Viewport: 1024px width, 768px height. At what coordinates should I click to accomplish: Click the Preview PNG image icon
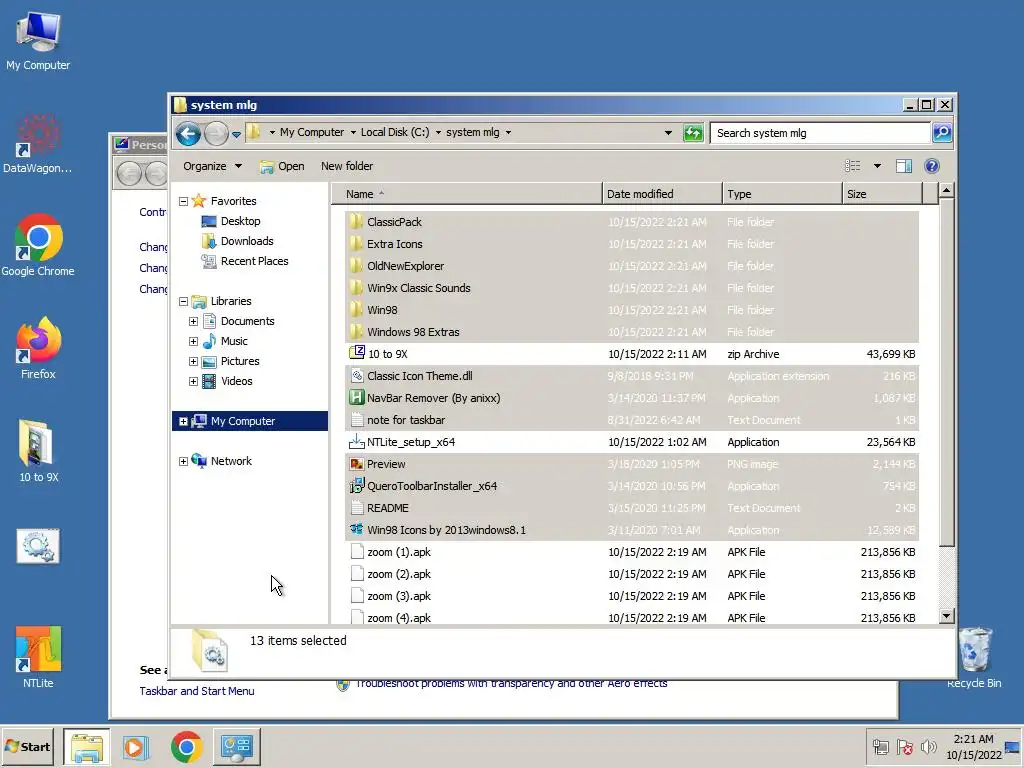point(357,464)
